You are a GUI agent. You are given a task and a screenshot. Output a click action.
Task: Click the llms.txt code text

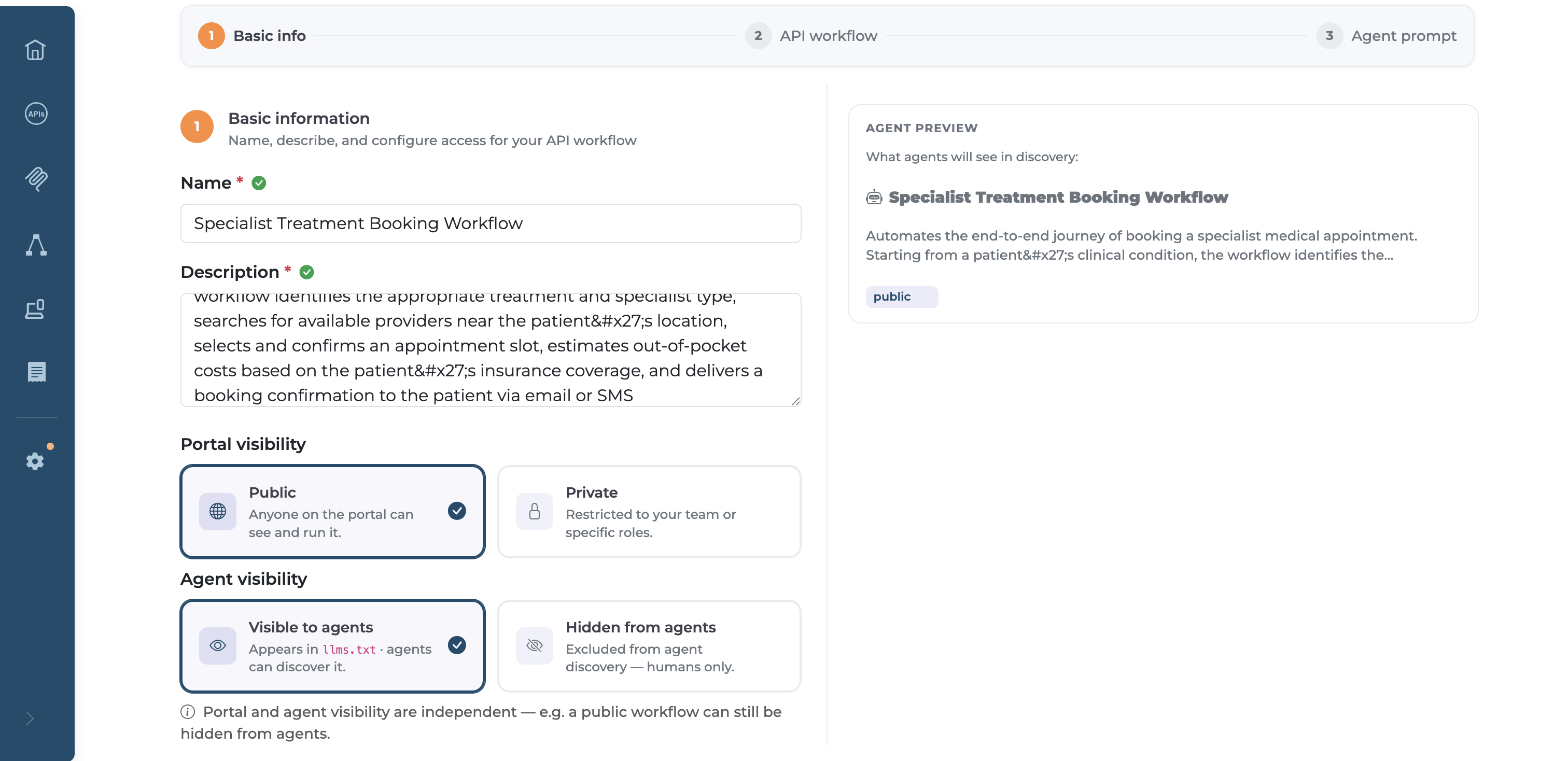[349, 650]
